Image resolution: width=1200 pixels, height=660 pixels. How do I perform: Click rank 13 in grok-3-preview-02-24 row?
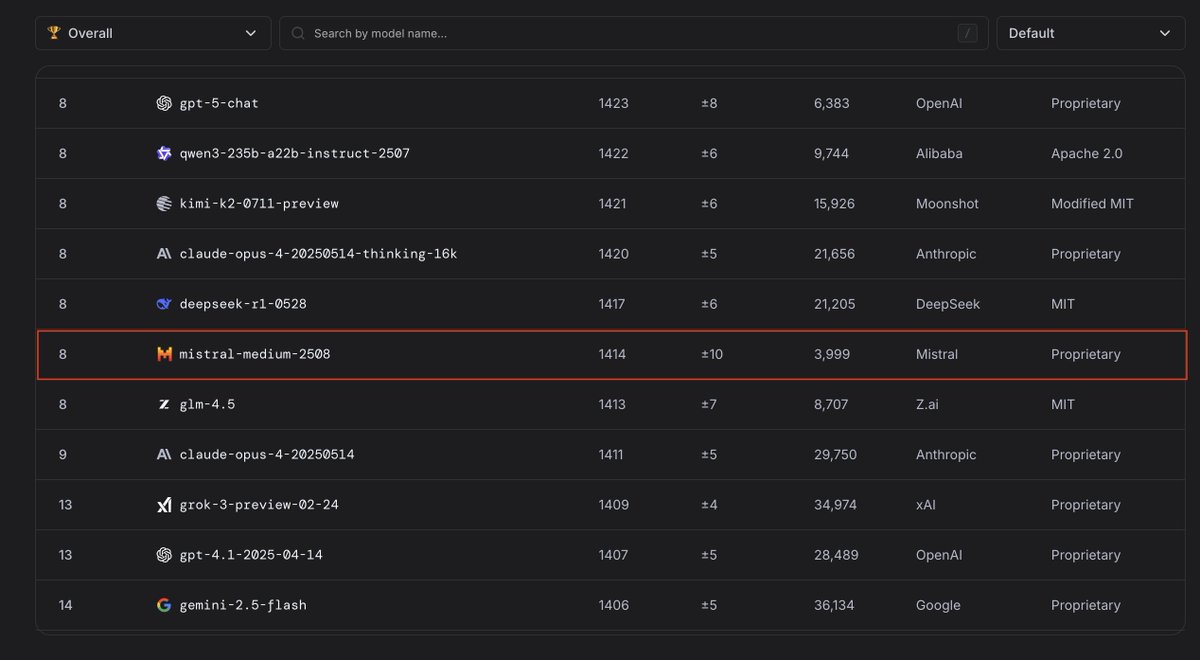65,505
